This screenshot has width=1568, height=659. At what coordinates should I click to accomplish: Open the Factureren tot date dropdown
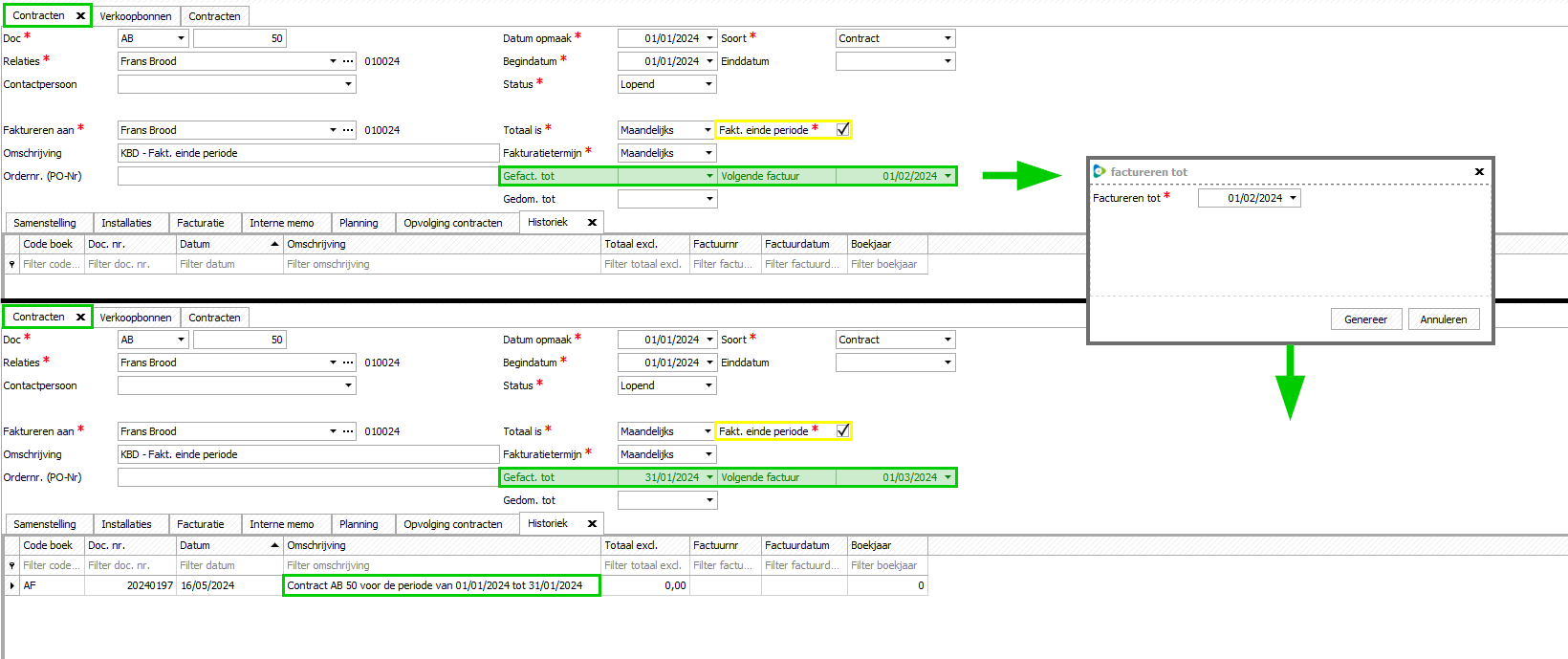click(1294, 199)
